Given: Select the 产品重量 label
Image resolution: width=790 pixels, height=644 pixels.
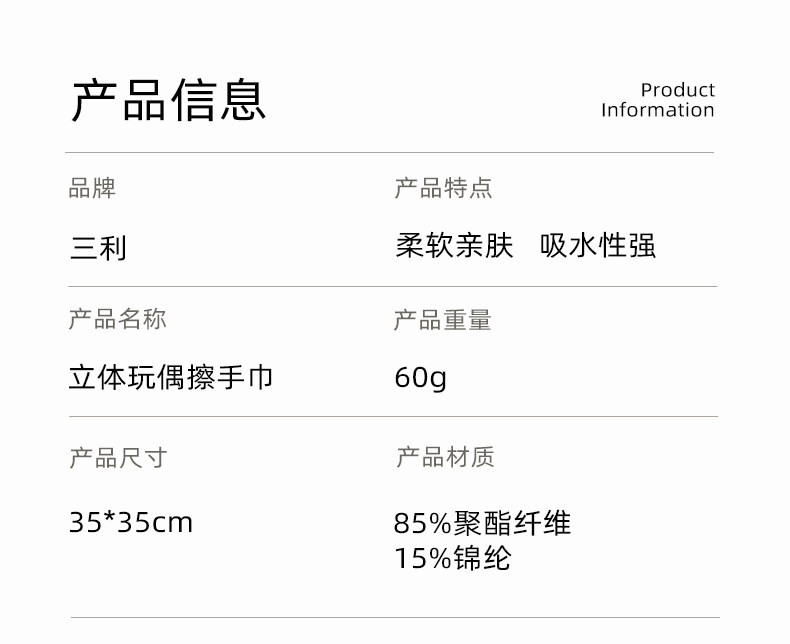Looking at the screenshot, I should tap(442, 320).
